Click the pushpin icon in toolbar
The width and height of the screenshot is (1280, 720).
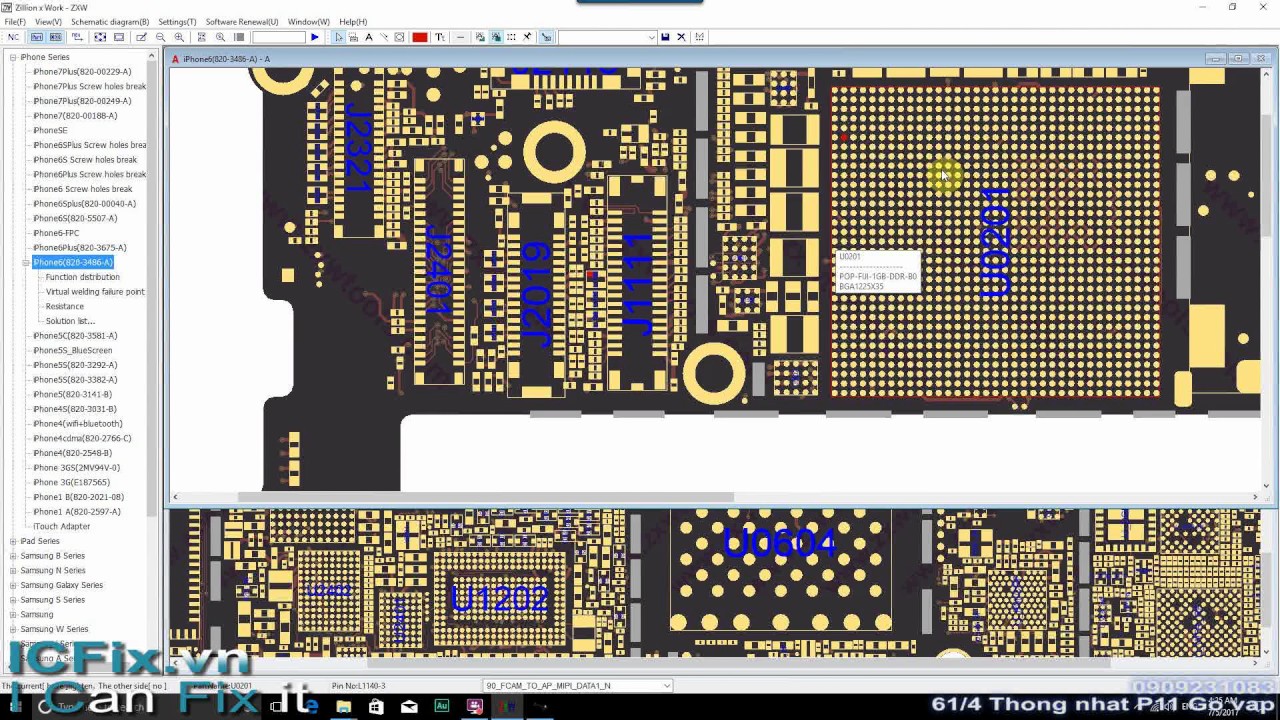tap(527, 37)
